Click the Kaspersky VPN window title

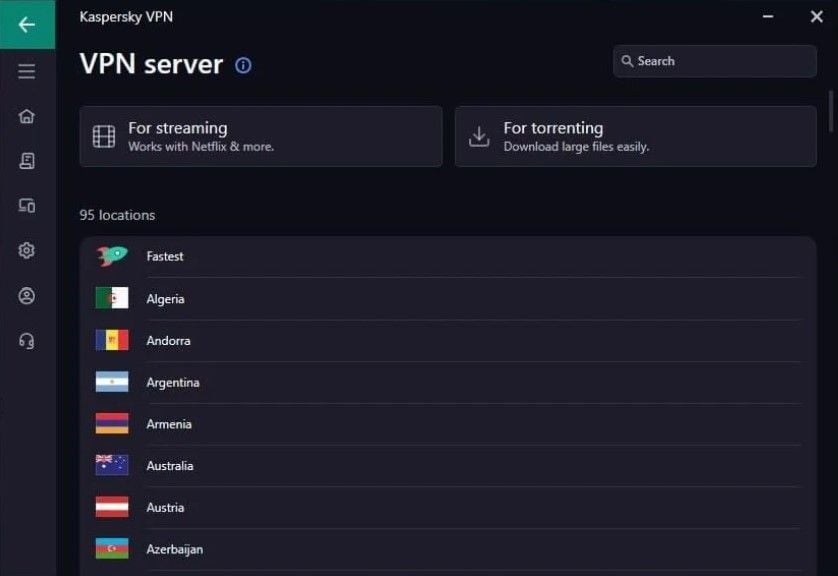tap(126, 17)
